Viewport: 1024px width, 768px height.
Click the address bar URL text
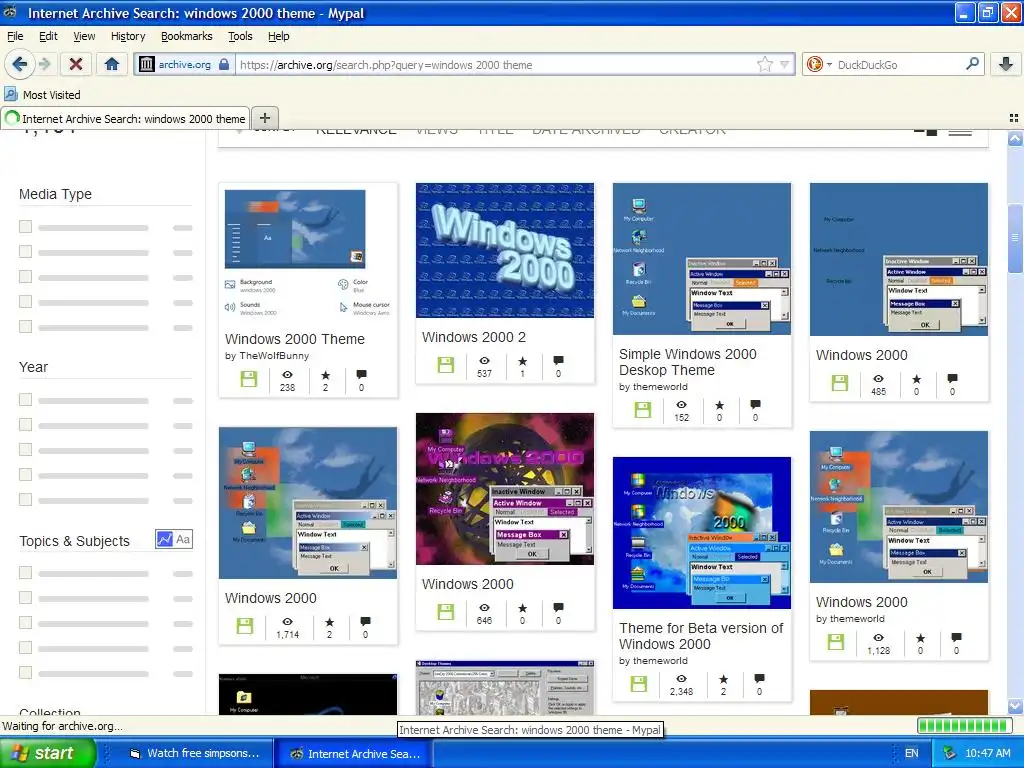(x=385, y=65)
